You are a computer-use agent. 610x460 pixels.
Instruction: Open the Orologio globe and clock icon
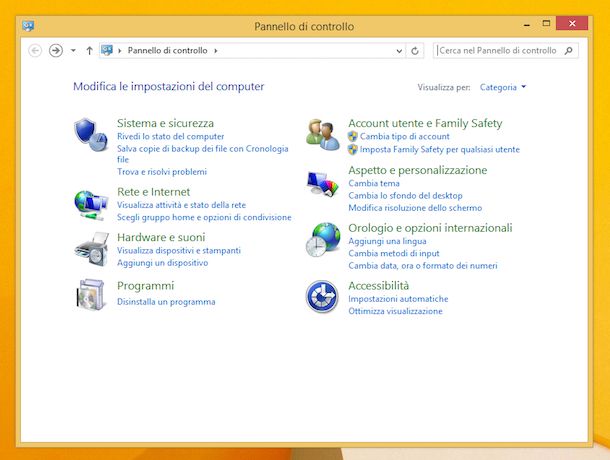coord(322,239)
